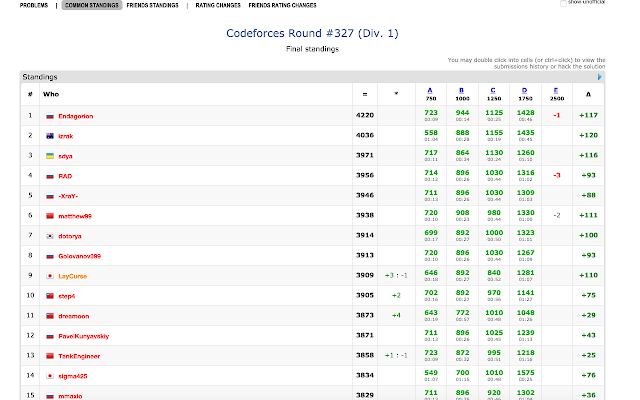Click the Ukrainian flag next to sdya
This screenshot has height=400, width=640.
click(x=50, y=156)
